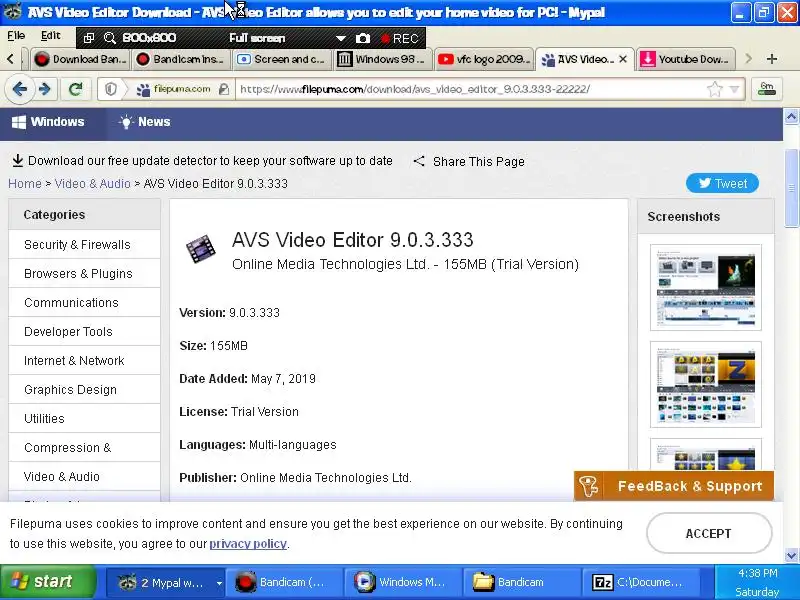Bookmark this page with the star icon
This screenshot has height=600, width=800.
715,89
